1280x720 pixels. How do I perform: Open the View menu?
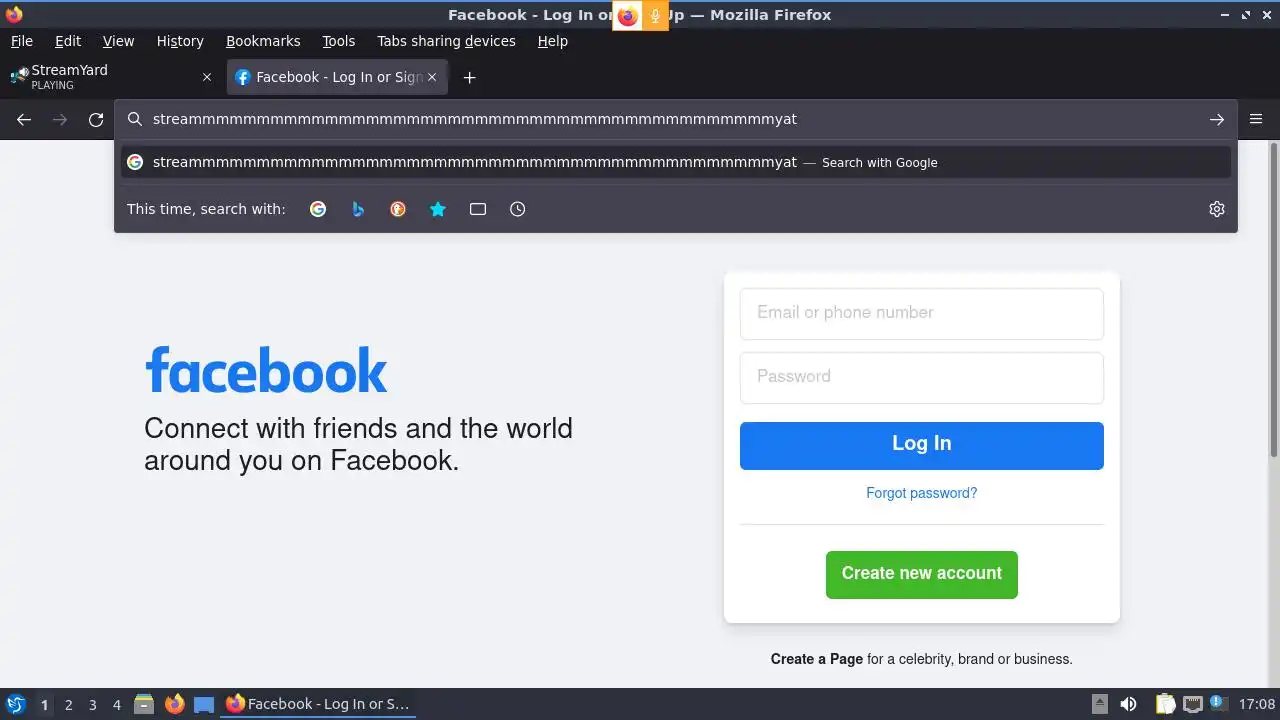pyautogui.click(x=118, y=41)
